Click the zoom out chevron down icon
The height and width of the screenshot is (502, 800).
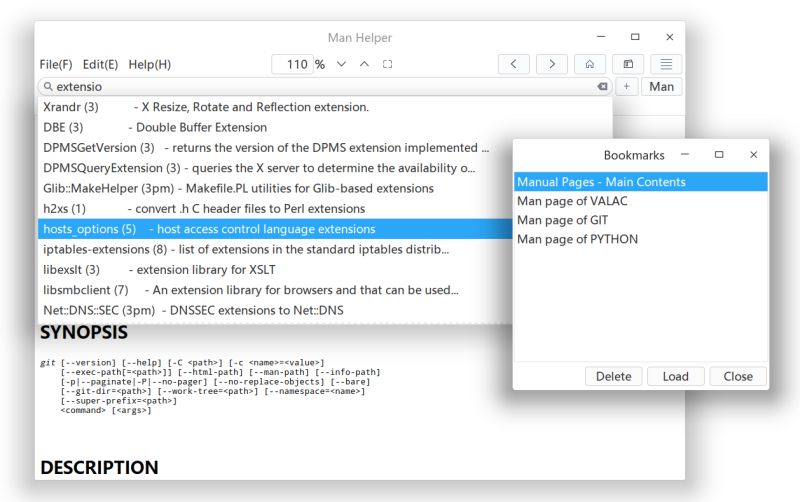341,64
